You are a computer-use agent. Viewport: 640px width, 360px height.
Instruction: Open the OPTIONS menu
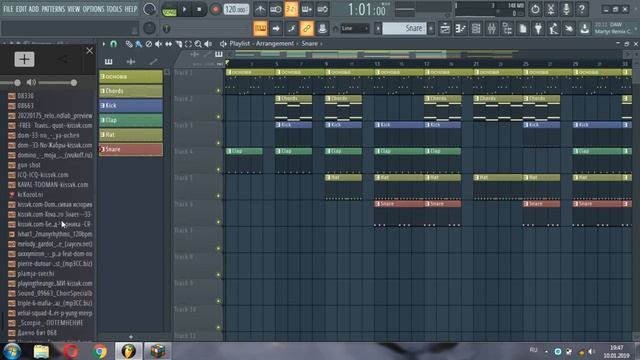coord(93,9)
